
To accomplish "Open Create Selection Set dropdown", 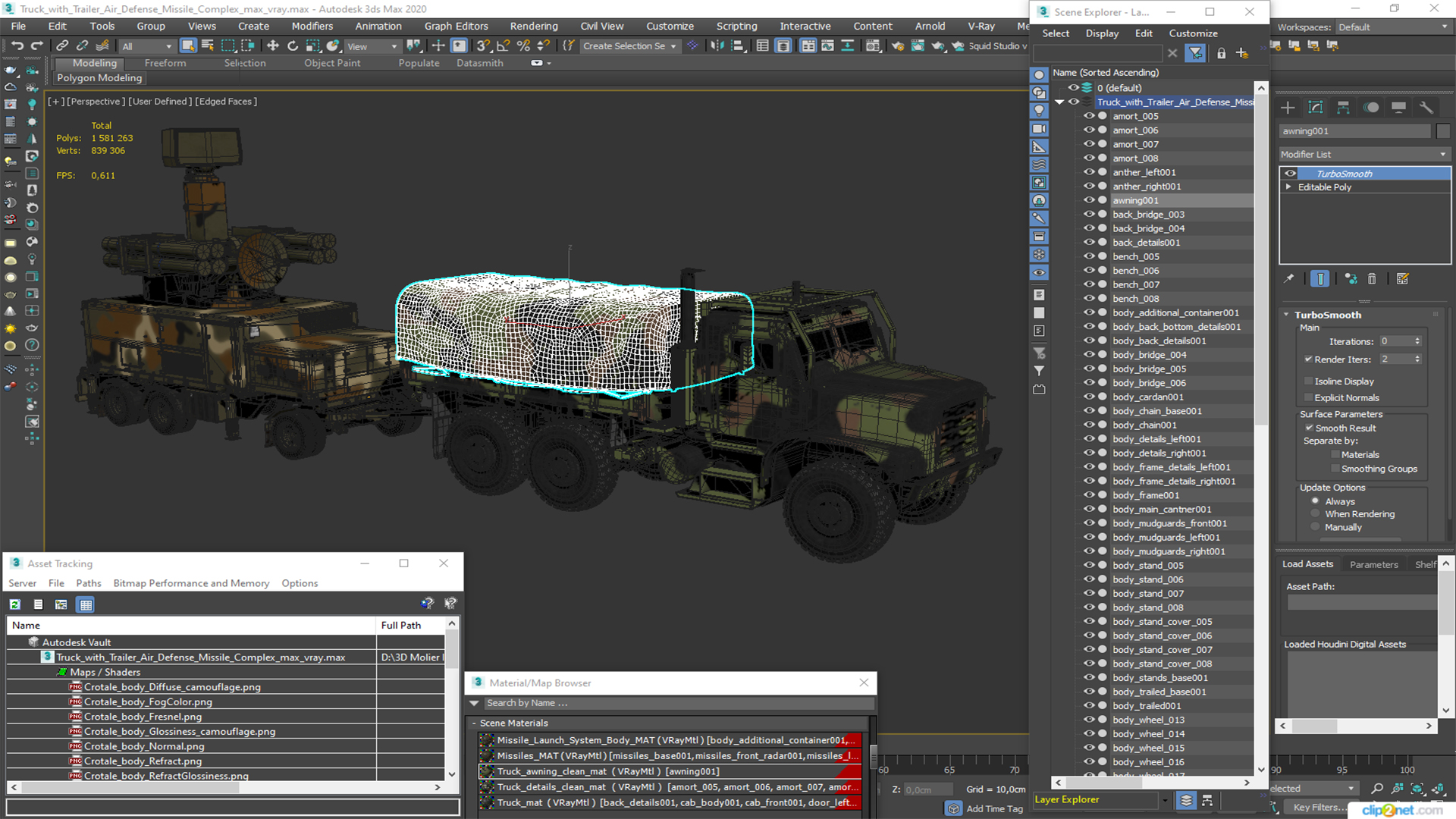I will 629,46.
